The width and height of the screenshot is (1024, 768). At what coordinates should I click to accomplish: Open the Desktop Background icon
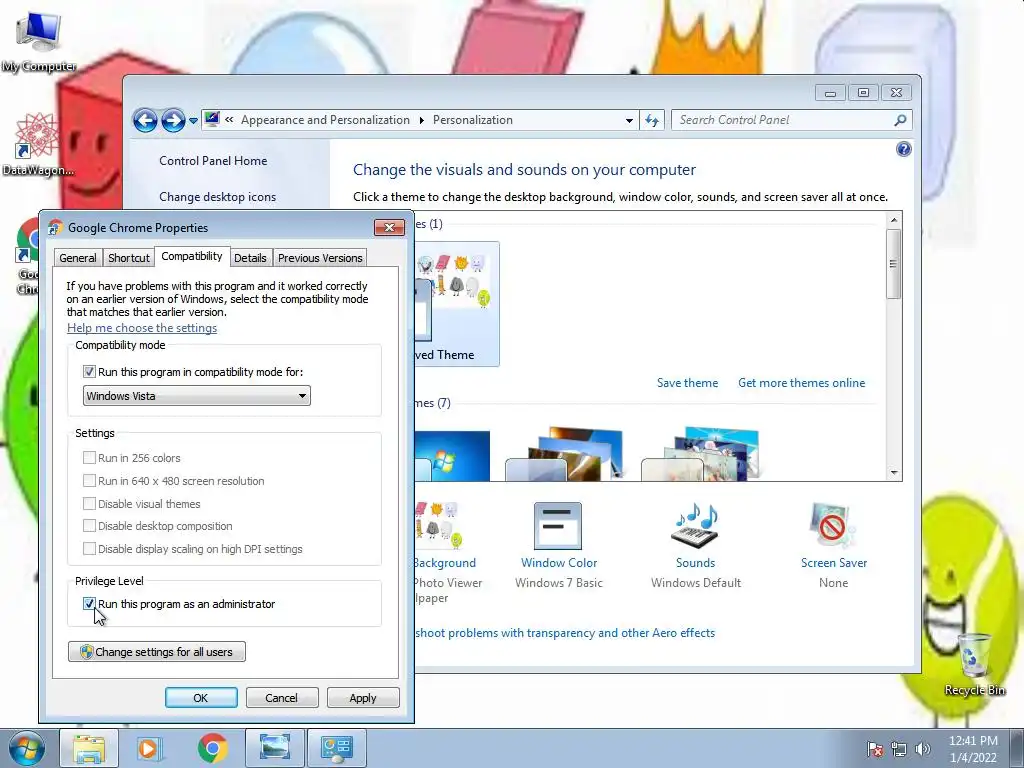(x=439, y=526)
